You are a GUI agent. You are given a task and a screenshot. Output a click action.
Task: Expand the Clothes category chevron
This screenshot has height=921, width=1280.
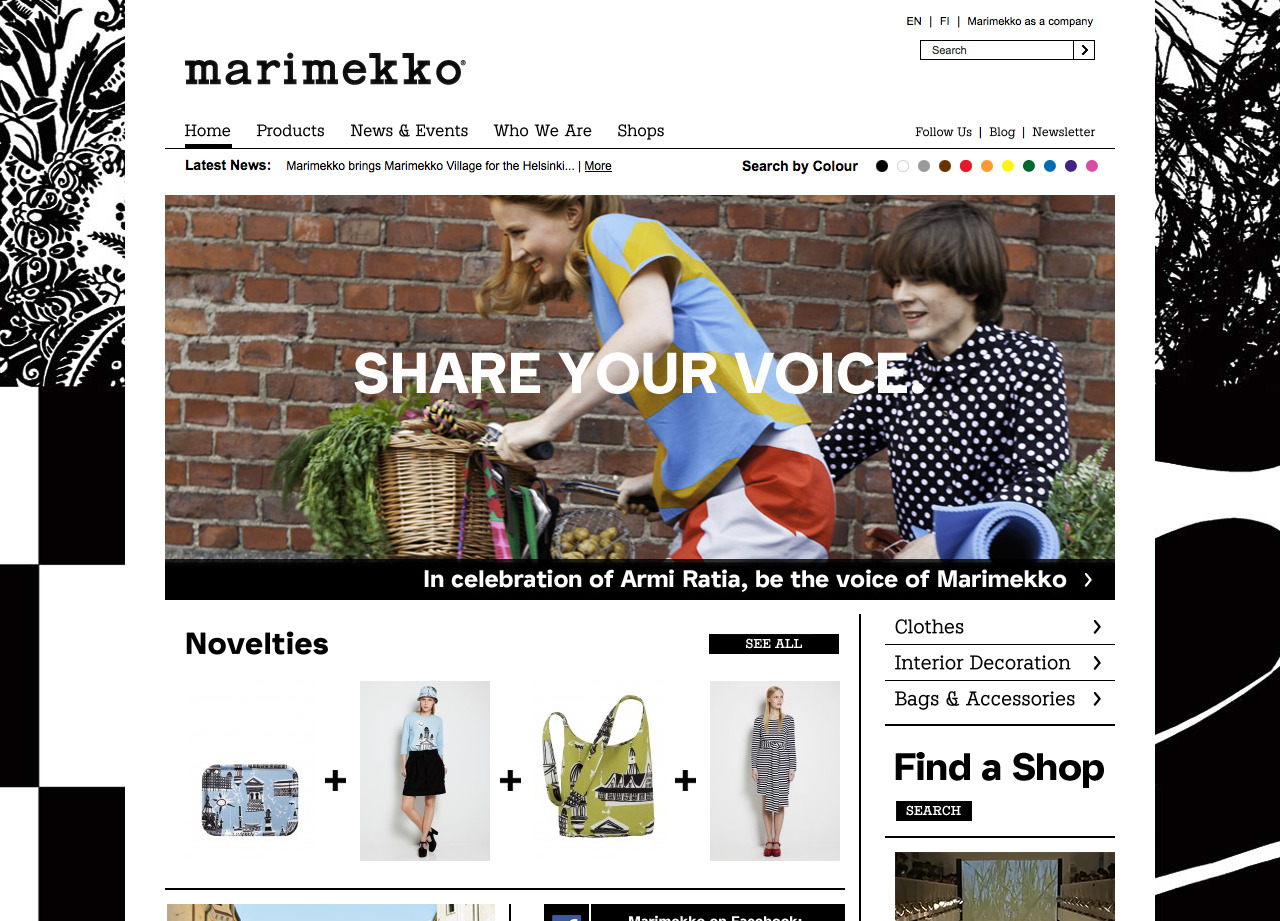[x=1097, y=627]
